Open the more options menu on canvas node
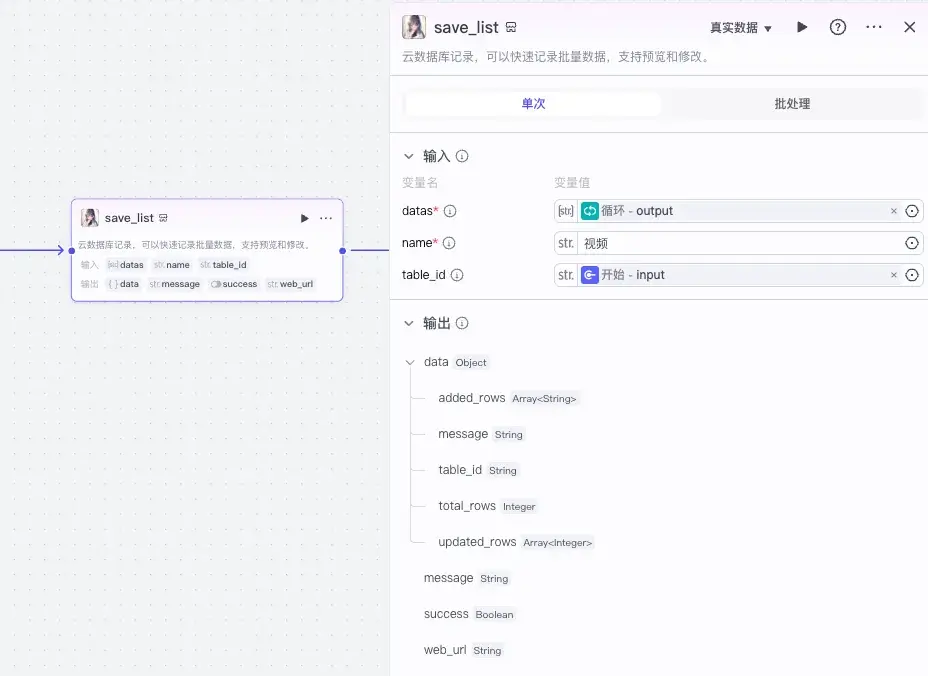The height and width of the screenshot is (676, 928). pos(325,218)
